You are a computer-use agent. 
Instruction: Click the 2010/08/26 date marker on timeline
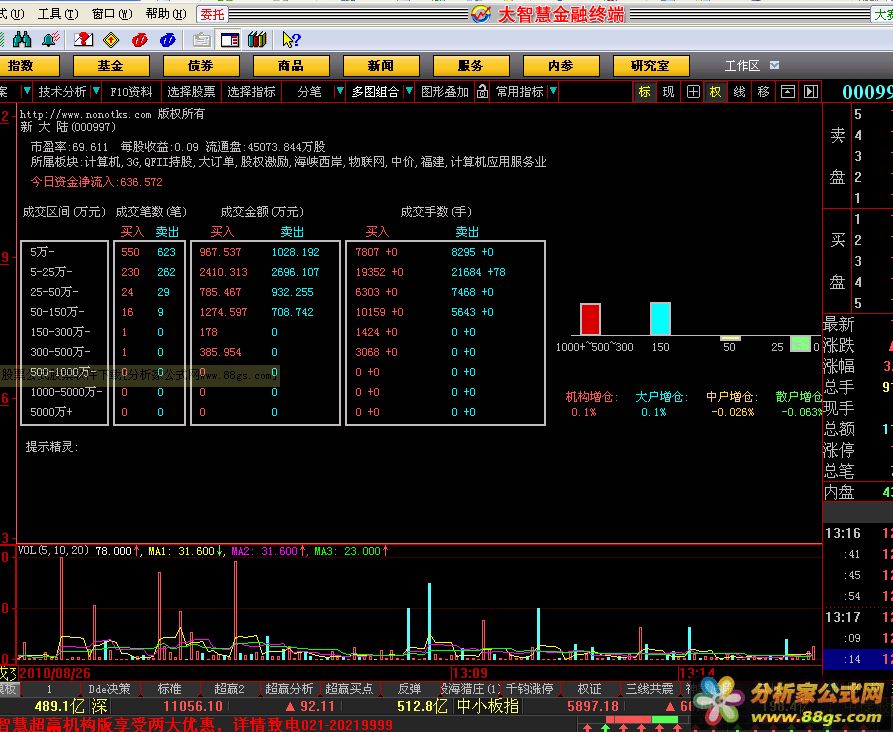55,673
